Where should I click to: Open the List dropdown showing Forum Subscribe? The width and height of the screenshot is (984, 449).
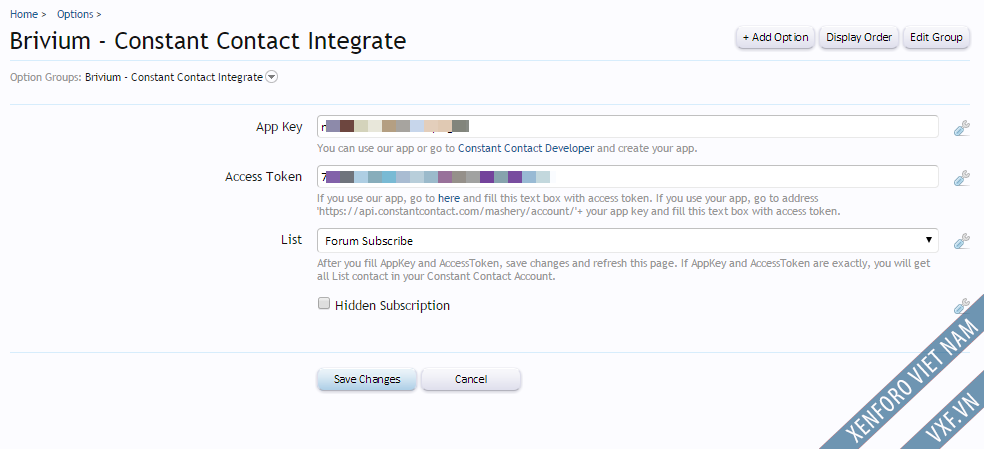coord(628,241)
